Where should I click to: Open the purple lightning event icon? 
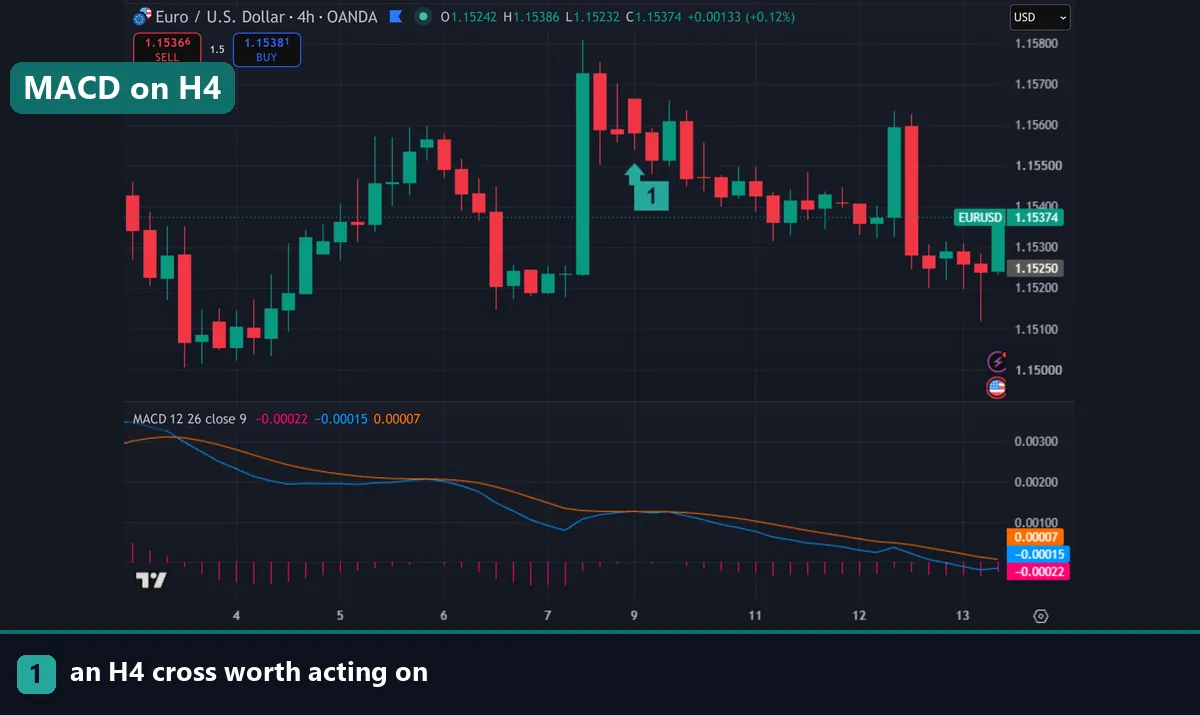(x=996, y=362)
